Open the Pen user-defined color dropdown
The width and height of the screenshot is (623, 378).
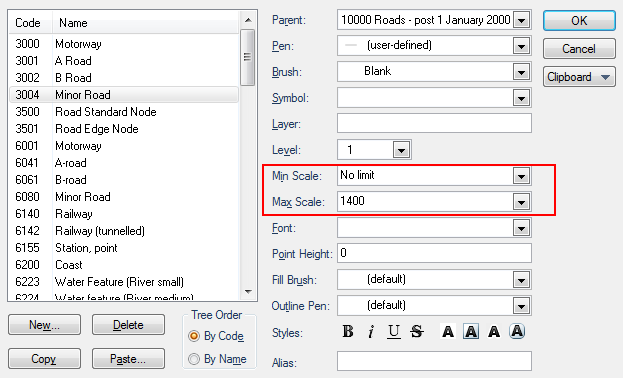[521, 46]
